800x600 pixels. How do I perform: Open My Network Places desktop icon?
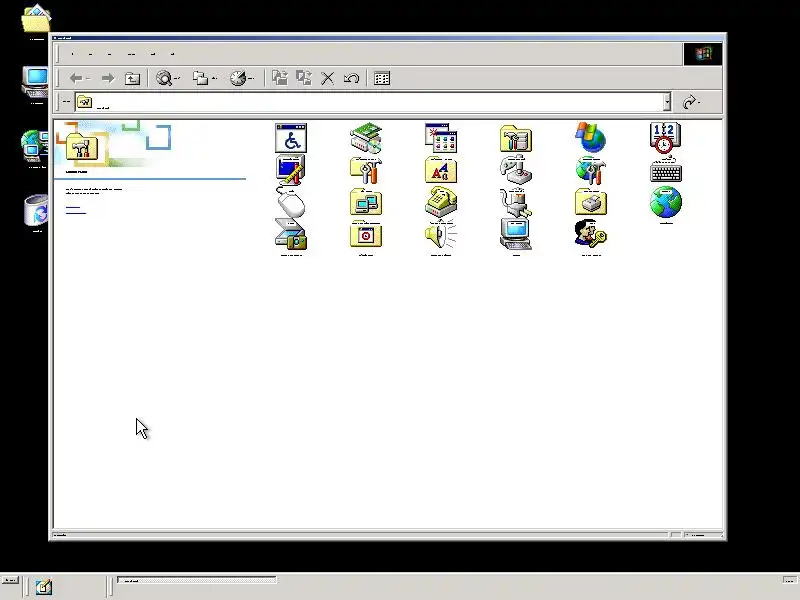[35, 146]
